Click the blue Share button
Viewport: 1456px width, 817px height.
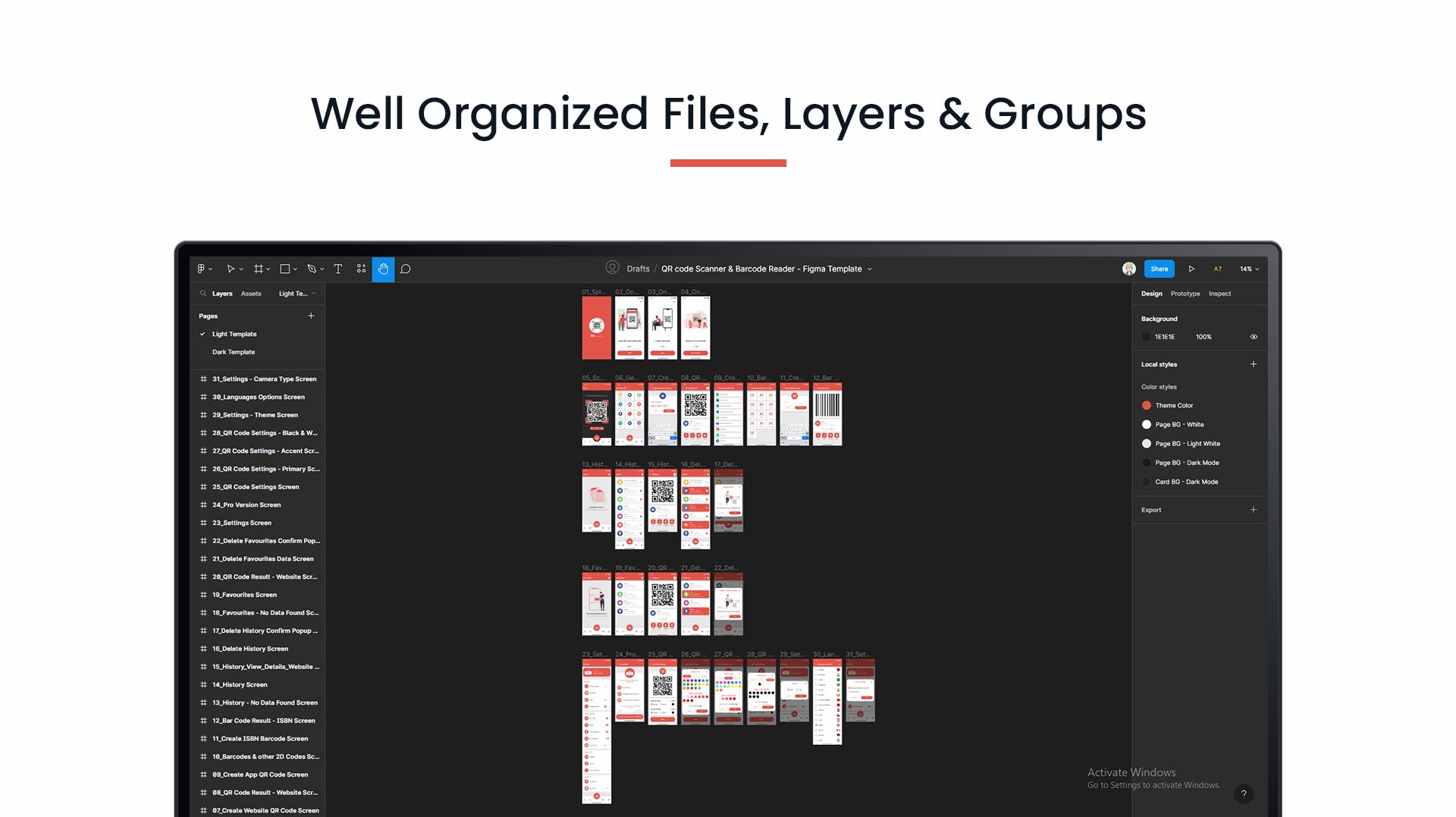click(1159, 269)
